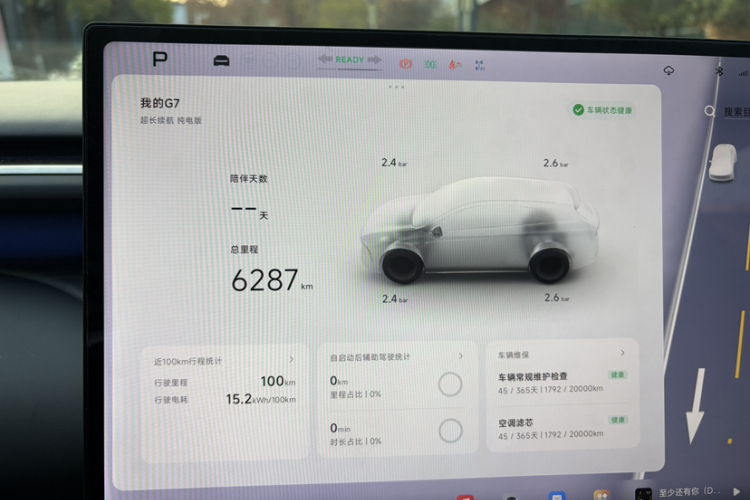Tap the front-left tire 2.4 bar reading
The image size is (750, 500).
pos(394,163)
